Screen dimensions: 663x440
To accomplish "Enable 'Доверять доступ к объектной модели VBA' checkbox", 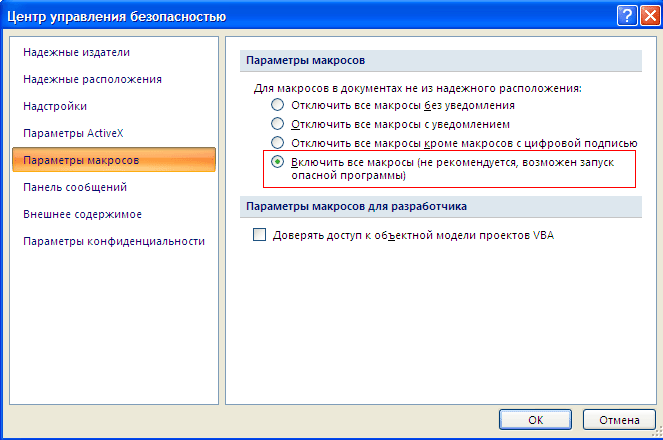I will (x=259, y=235).
